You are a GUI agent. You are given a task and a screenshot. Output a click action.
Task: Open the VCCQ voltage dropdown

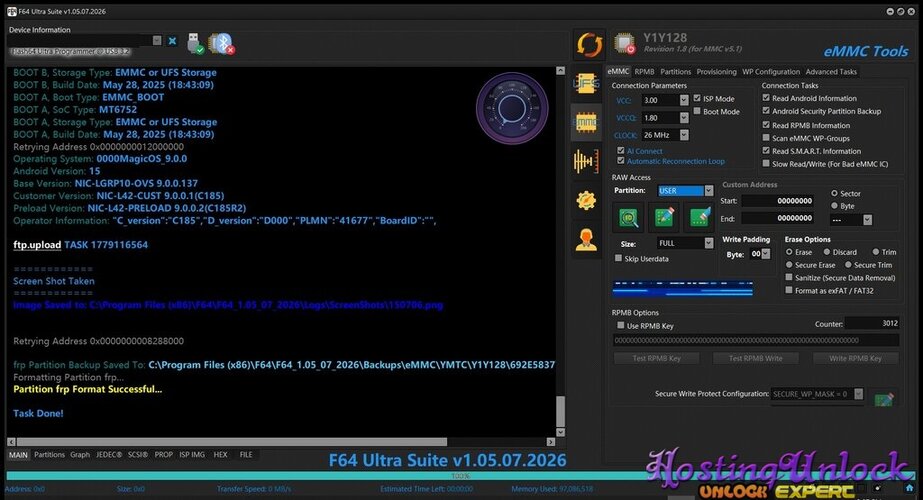pos(683,118)
